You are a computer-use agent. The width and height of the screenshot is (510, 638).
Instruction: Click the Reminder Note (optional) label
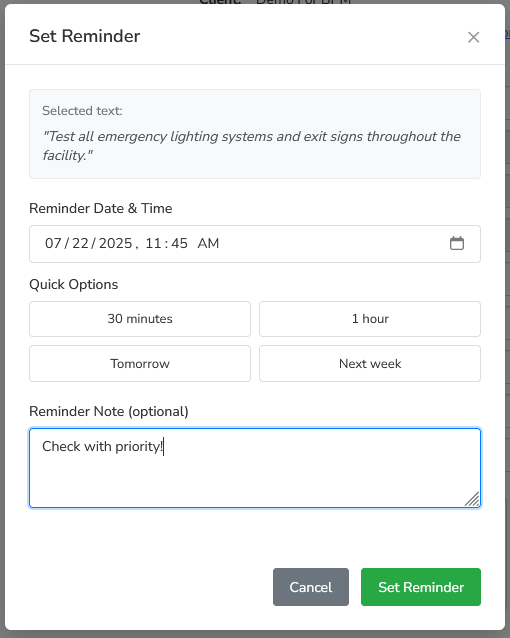coord(109,411)
